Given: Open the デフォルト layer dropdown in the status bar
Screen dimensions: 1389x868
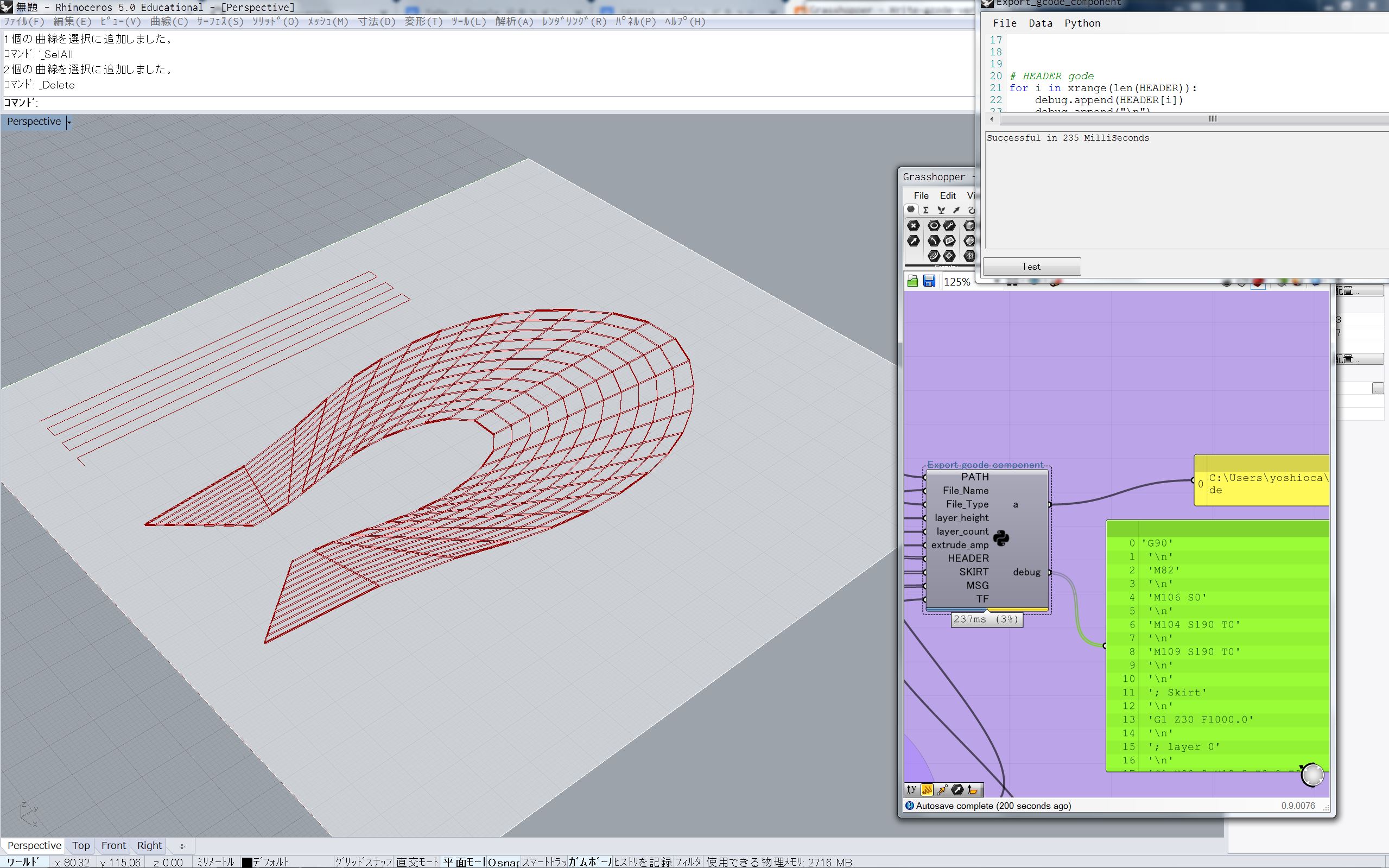Looking at the screenshot, I should [x=270, y=861].
